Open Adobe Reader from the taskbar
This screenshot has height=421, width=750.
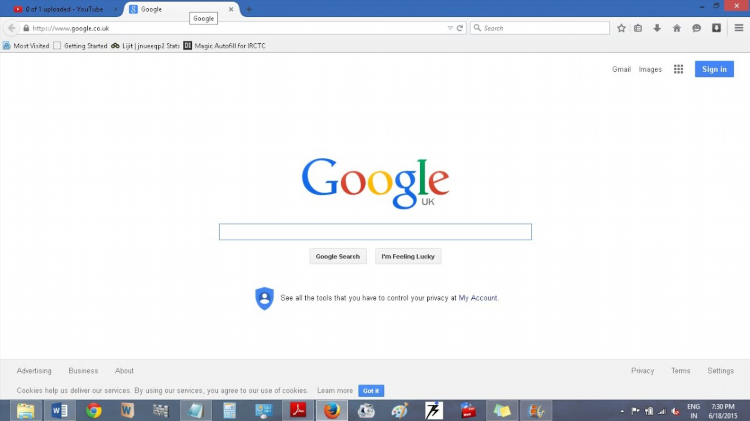(x=298, y=410)
